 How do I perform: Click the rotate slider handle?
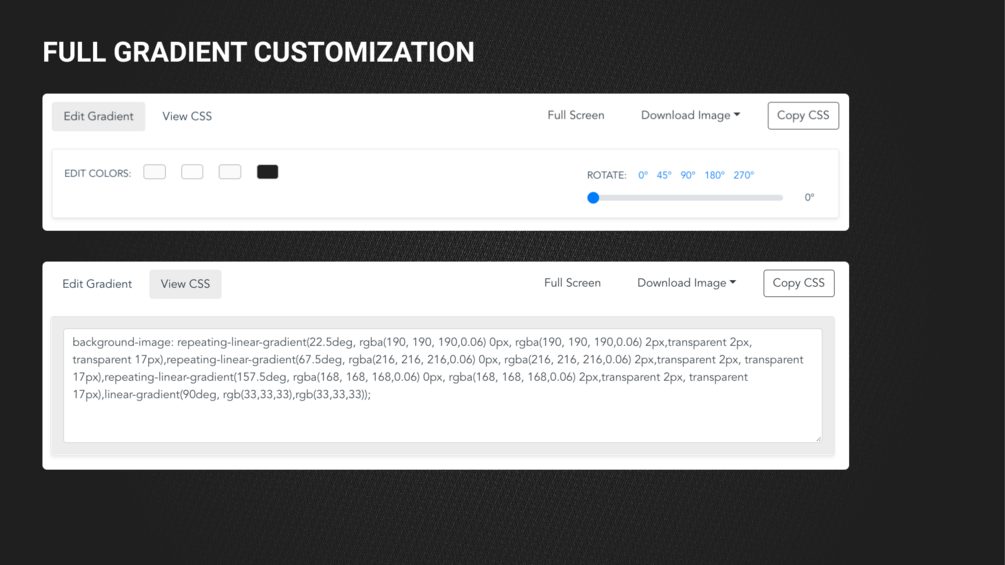pos(594,198)
